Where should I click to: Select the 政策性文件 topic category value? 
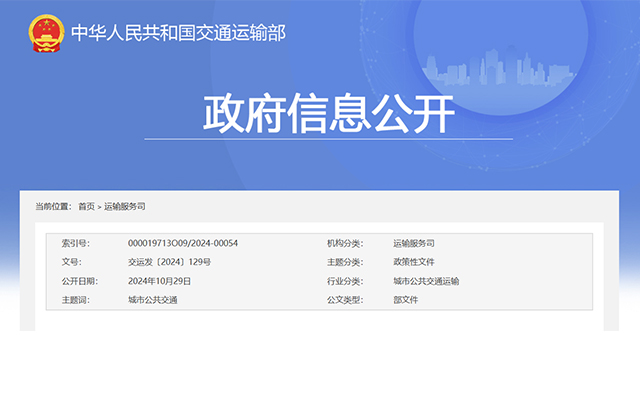[413, 262]
